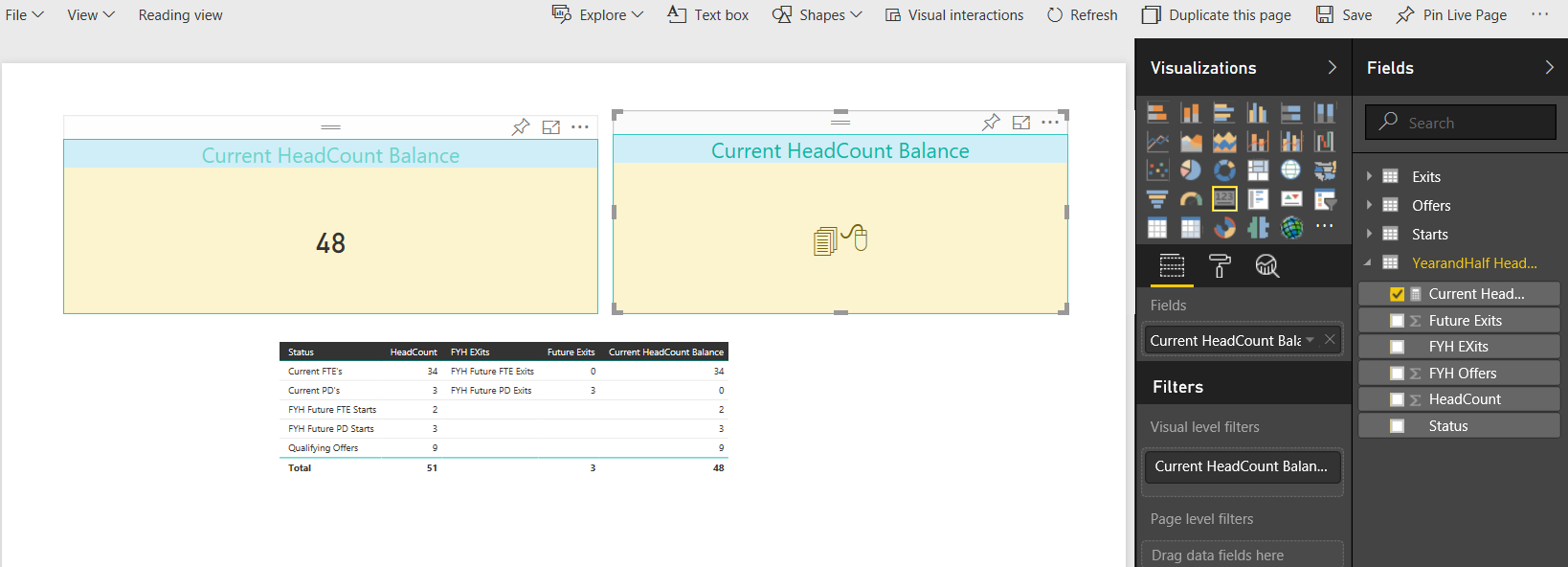Select the 100% stacked column chart visualization
This screenshot has width=1568, height=567.
(x=1325, y=113)
